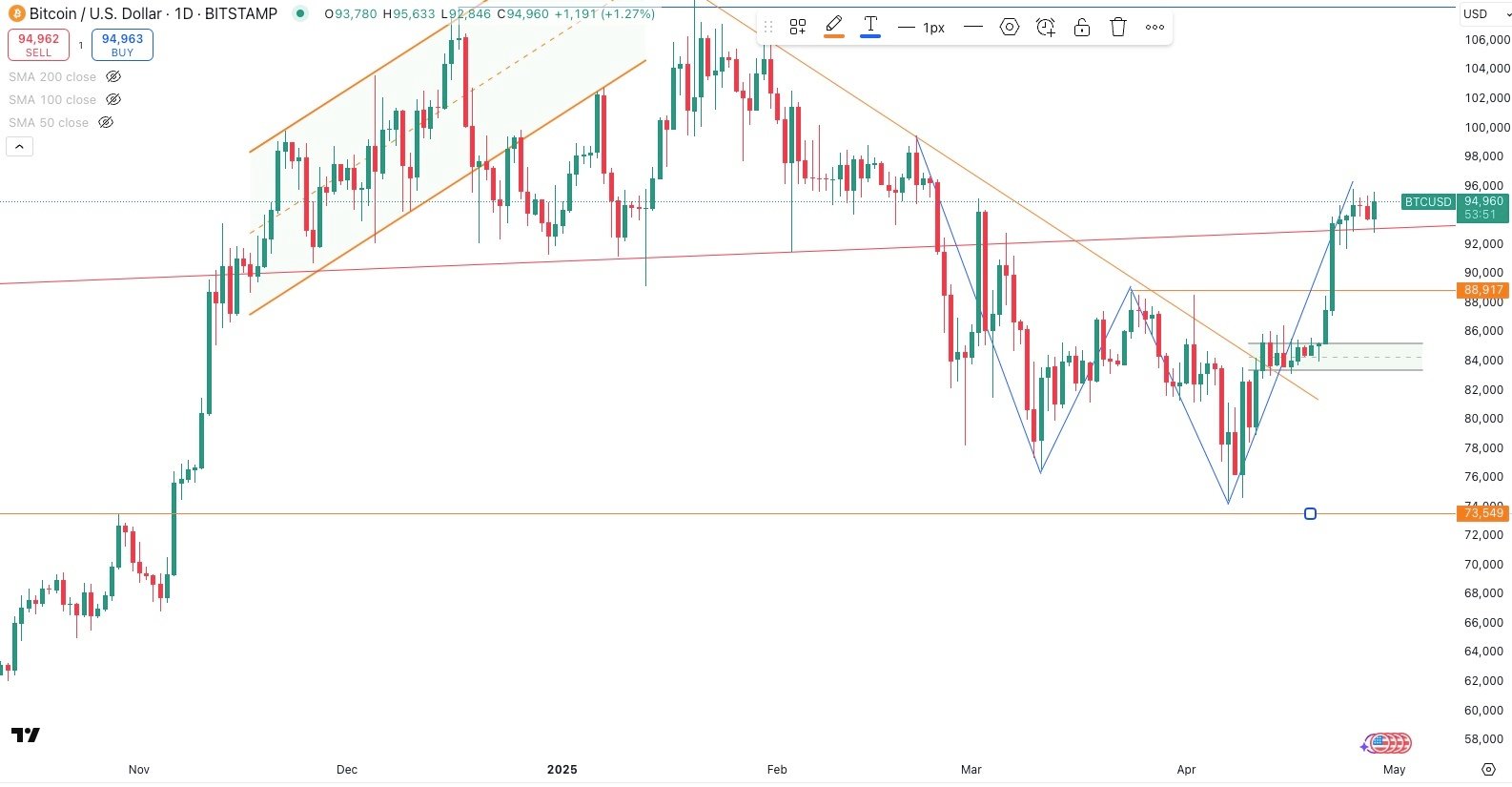The width and height of the screenshot is (1512, 787).
Task: Click the 60,000 price scale label
Action: (1483, 710)
